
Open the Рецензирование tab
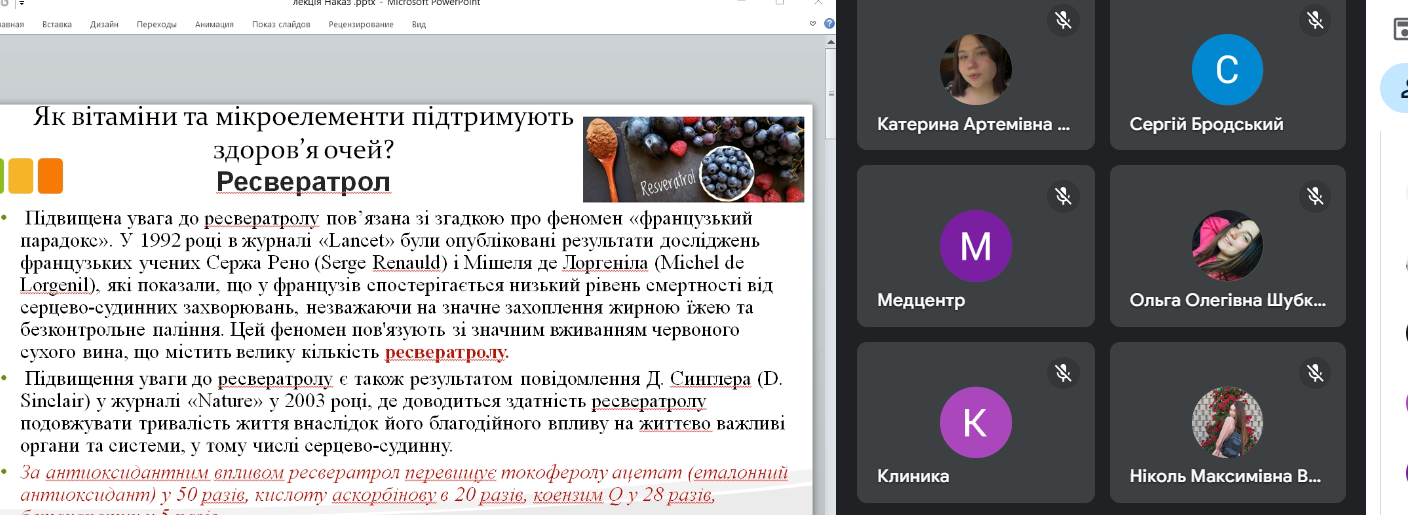click(x=360, y=24)
